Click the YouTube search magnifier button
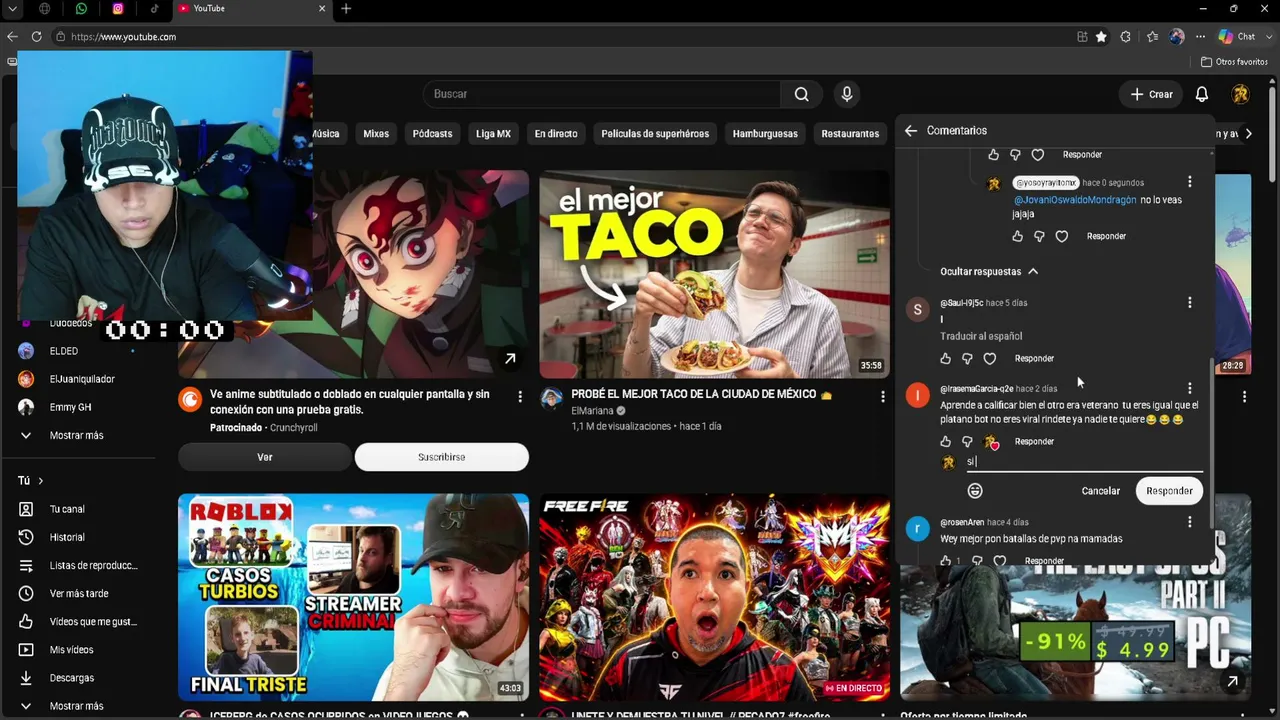This screenshot has width=1280, height=720. point(802,94)
